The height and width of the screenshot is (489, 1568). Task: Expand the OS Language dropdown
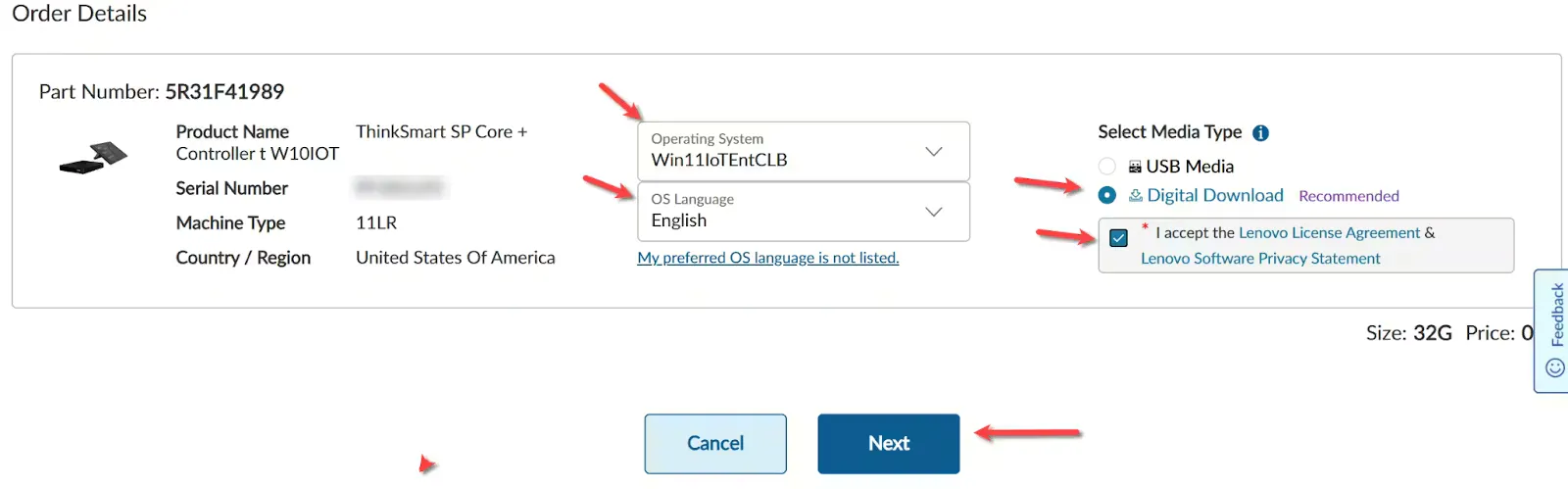803,212
